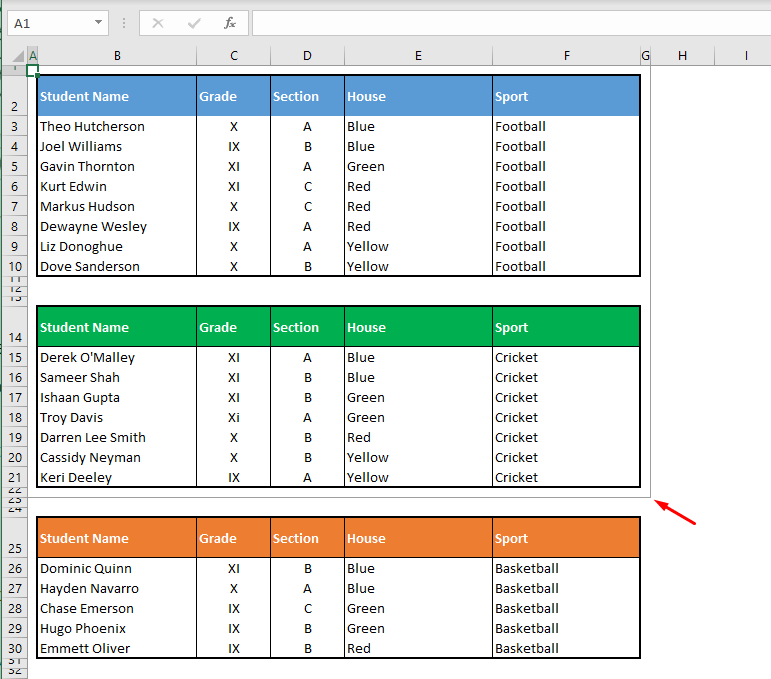The image size is (771, 679).
Task: Select column C header
Action: pyautogui.click(x=234, y=56)
